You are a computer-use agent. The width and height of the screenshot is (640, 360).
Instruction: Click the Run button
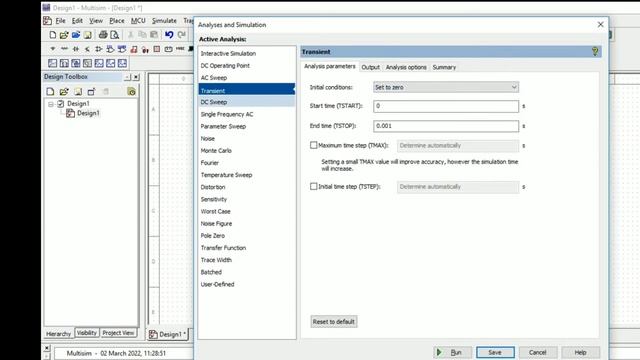(x=452, y=352)
